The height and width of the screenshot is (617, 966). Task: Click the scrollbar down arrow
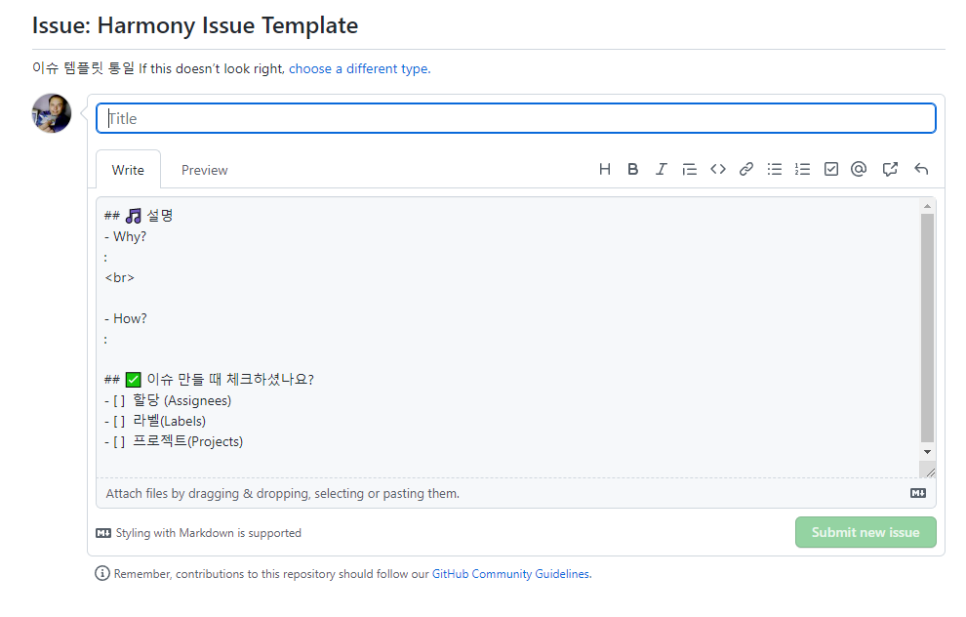point(927,452)
